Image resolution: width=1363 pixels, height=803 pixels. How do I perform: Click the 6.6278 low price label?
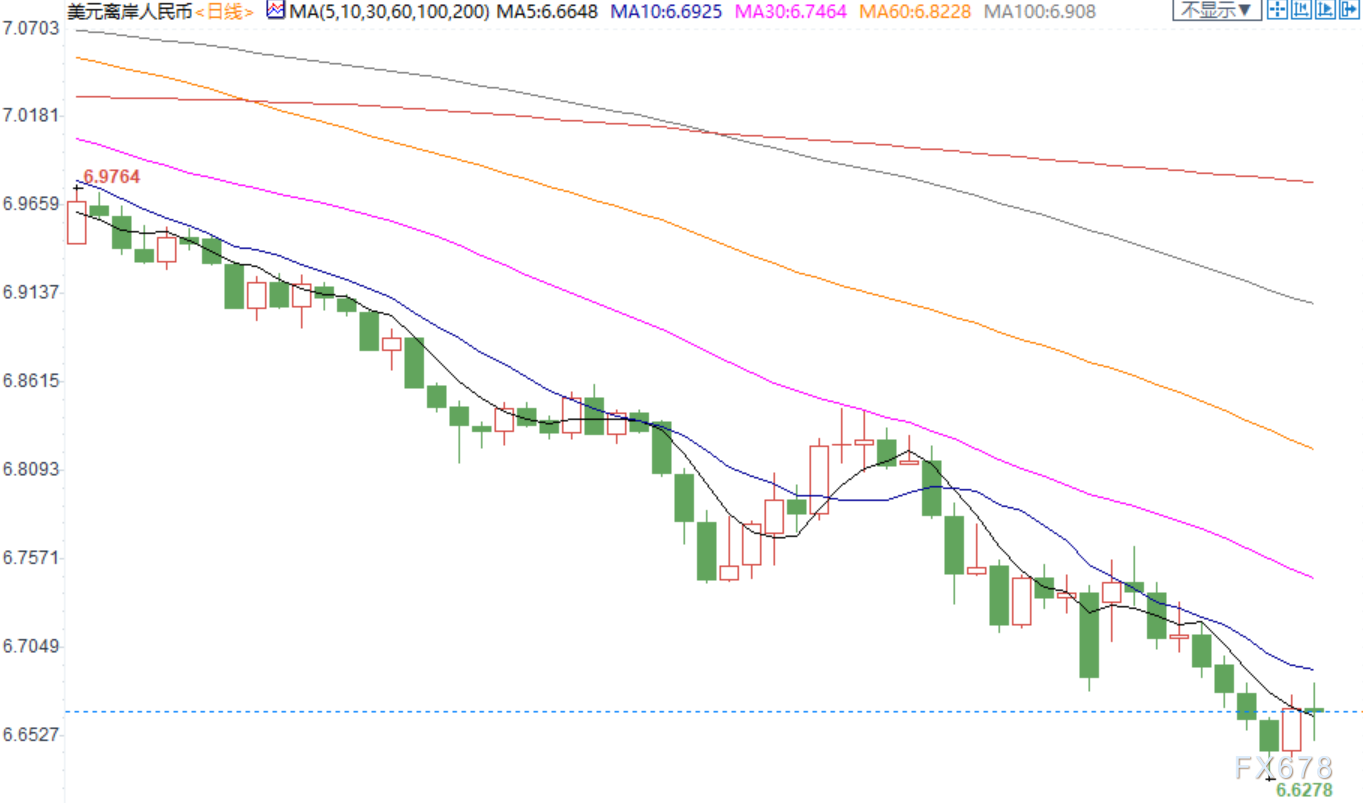coord(1305,790)
